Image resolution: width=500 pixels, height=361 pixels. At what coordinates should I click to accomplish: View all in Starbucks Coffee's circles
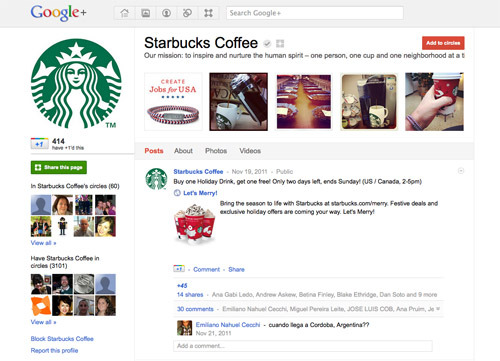pyautogui.click(x=43, y=243)
